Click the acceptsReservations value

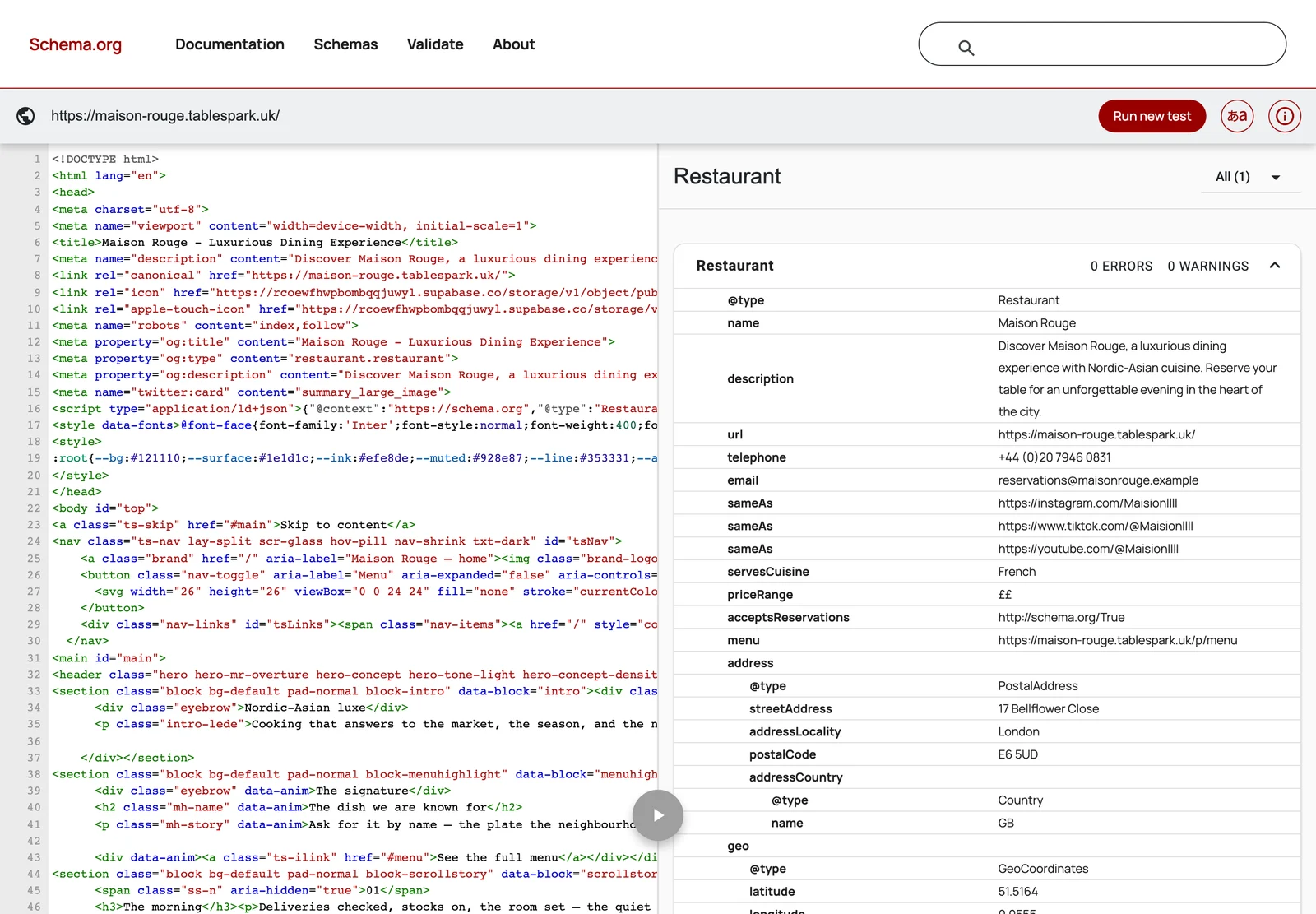[1061, 618]
